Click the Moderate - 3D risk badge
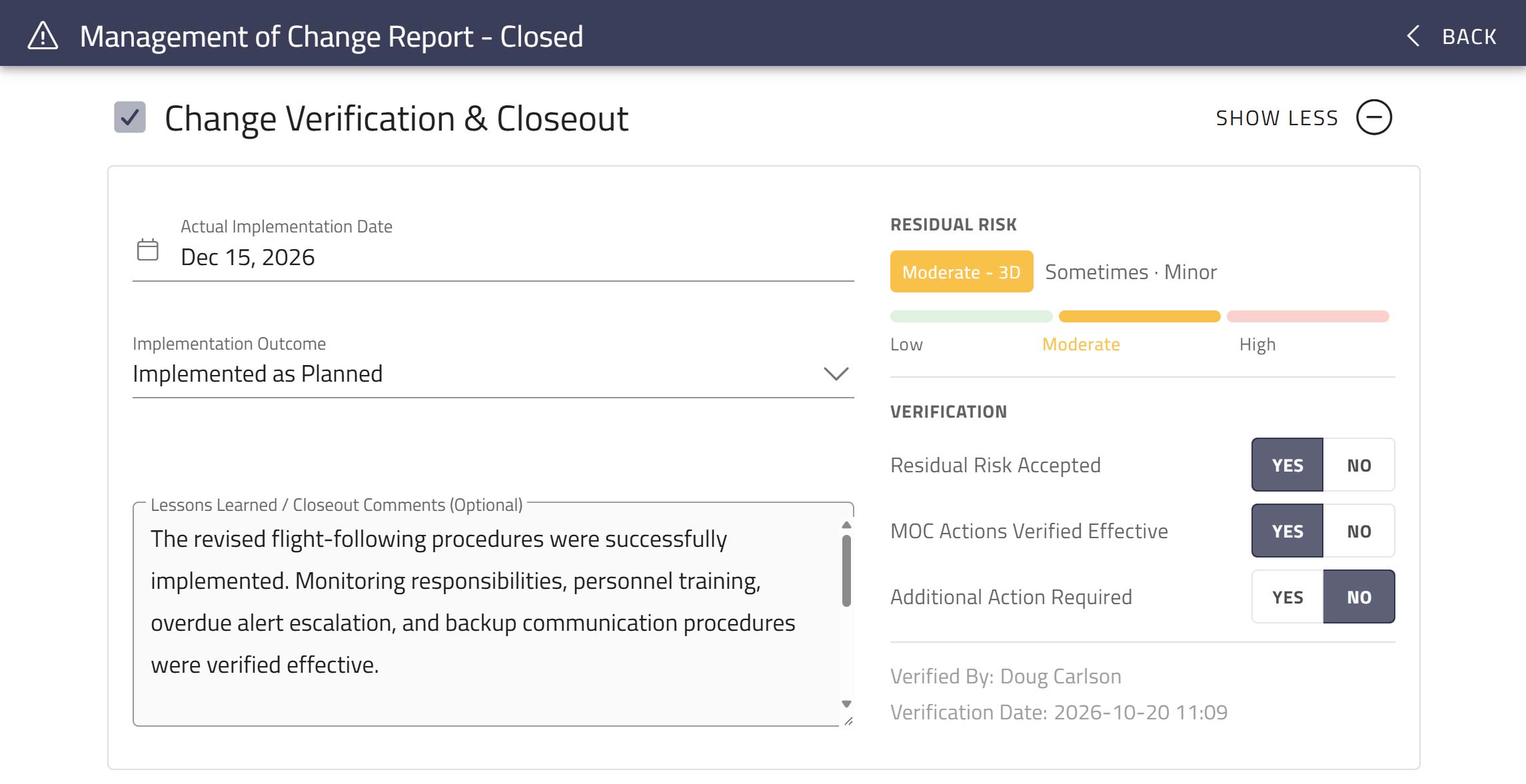 click(962, 272)
